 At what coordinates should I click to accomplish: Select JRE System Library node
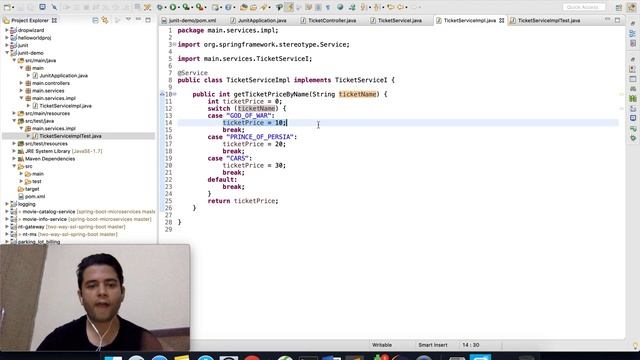(63, 151)
